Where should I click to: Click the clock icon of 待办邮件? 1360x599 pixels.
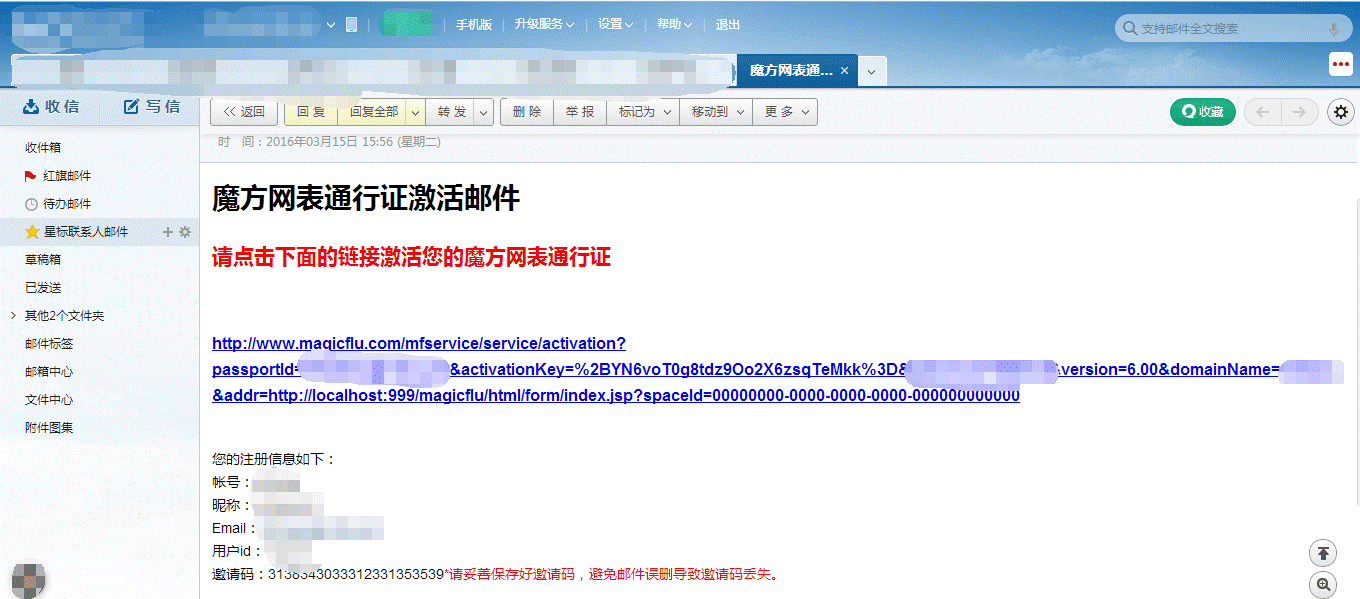[x=31, y=203]
